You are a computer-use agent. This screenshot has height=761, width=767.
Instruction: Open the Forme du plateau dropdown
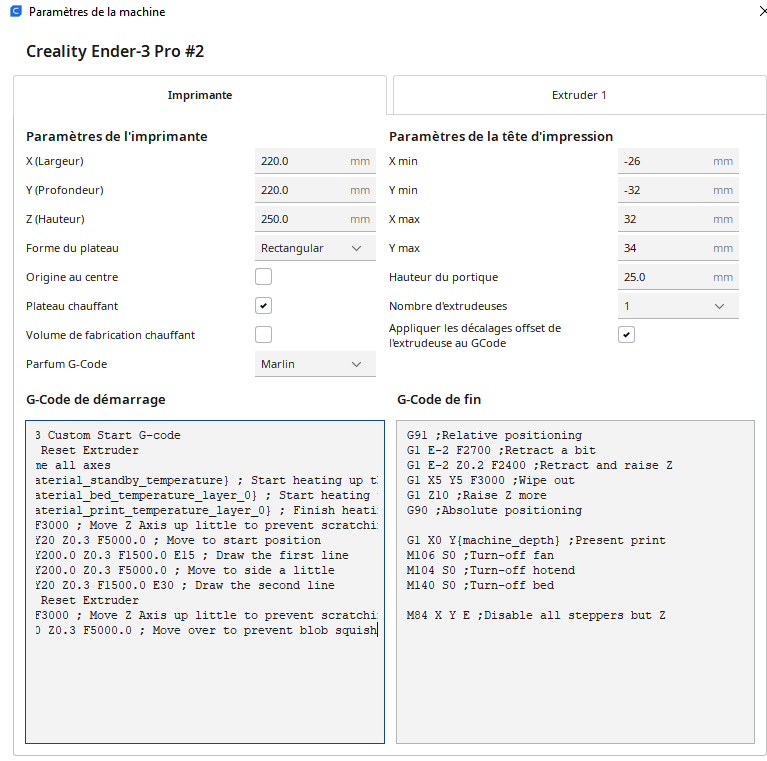tap(315, 248)
